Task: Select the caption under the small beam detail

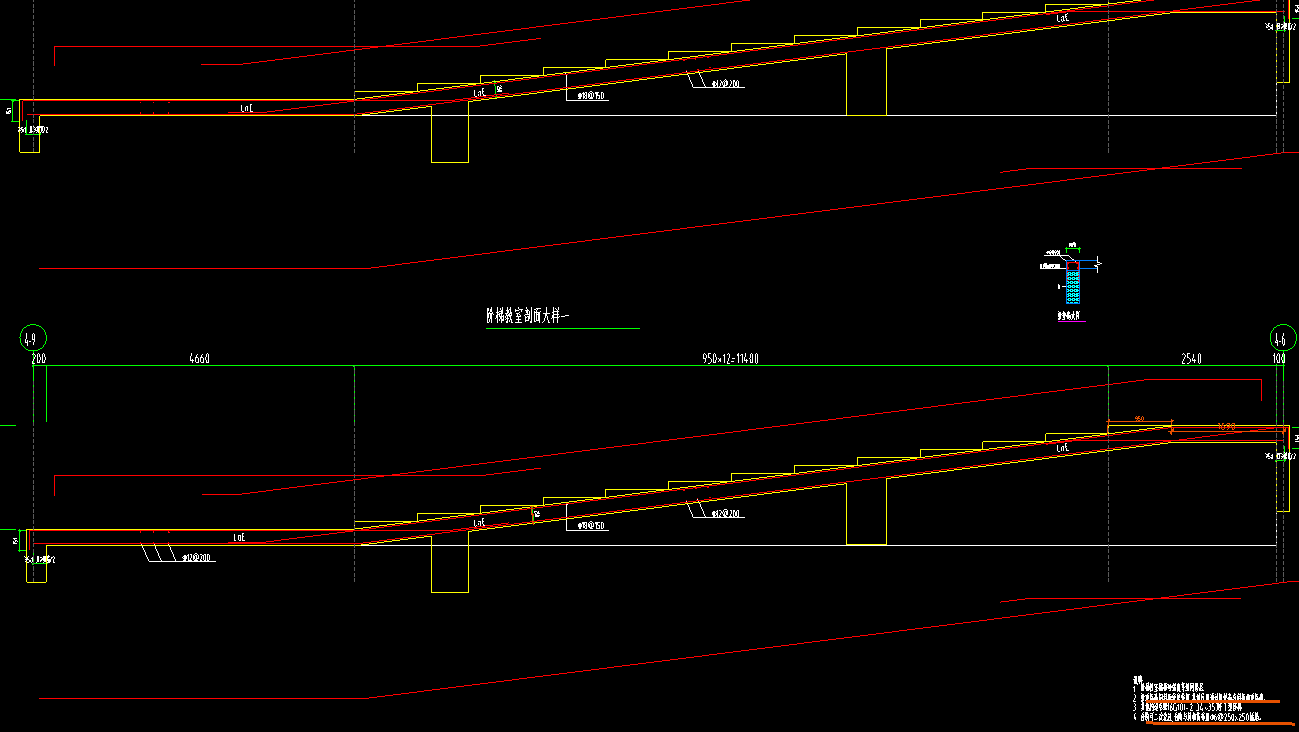Action: point(1070,316)
